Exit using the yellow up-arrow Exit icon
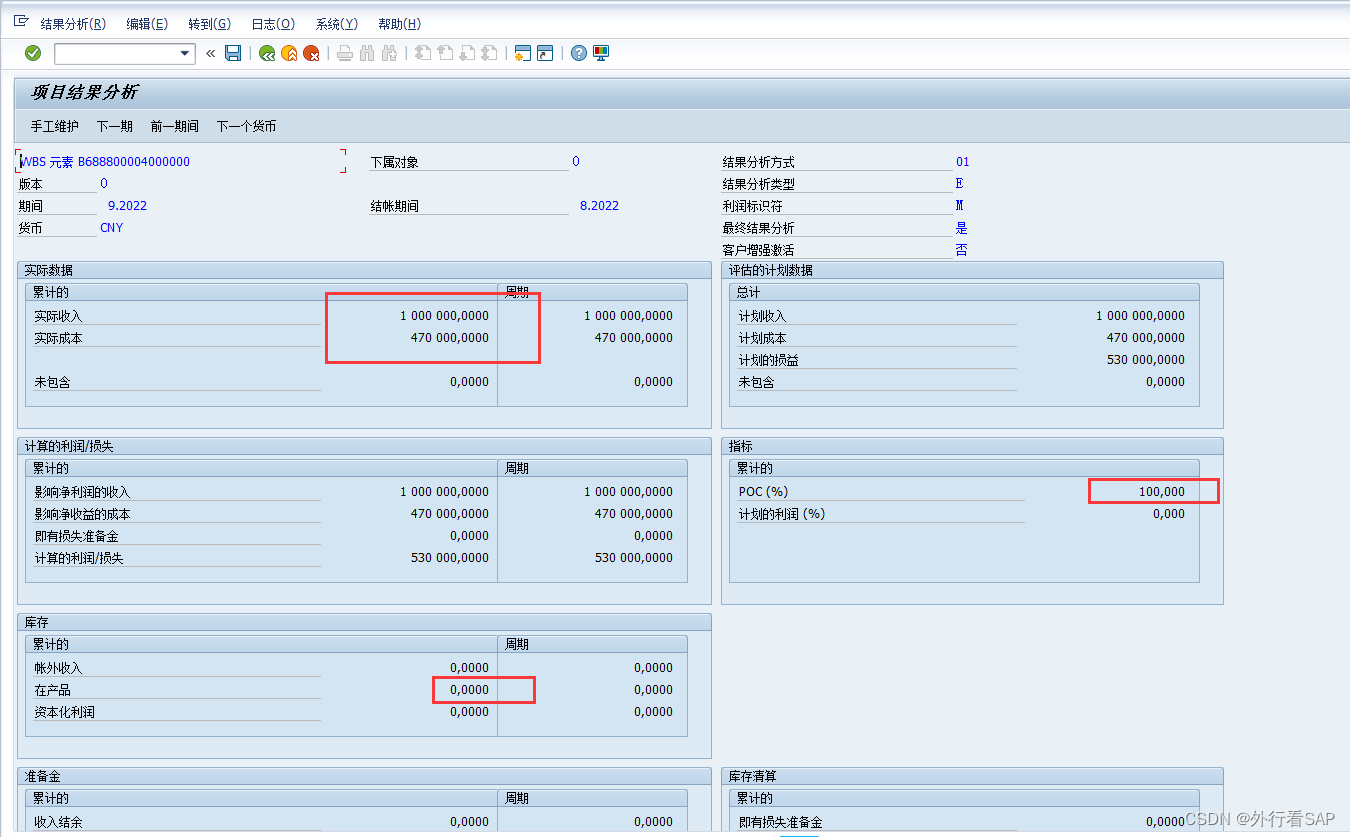1350x837 pixels. 289,53
